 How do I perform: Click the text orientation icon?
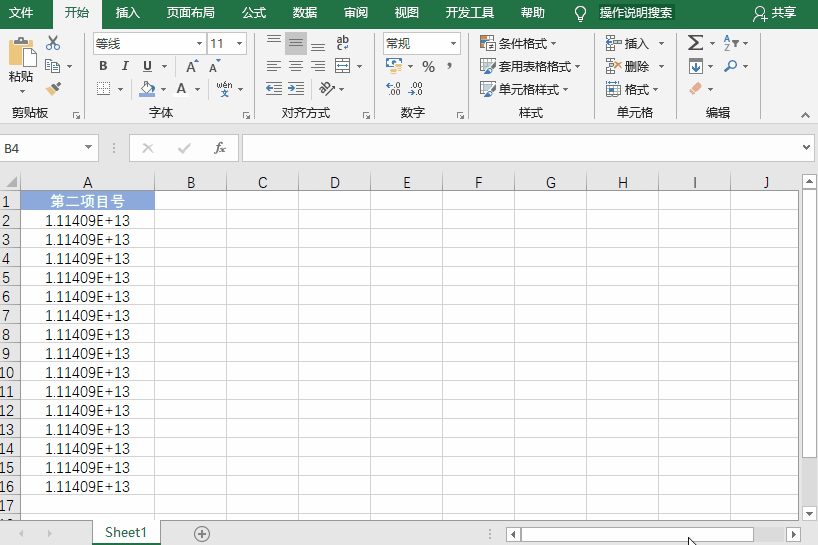[327, 89]
